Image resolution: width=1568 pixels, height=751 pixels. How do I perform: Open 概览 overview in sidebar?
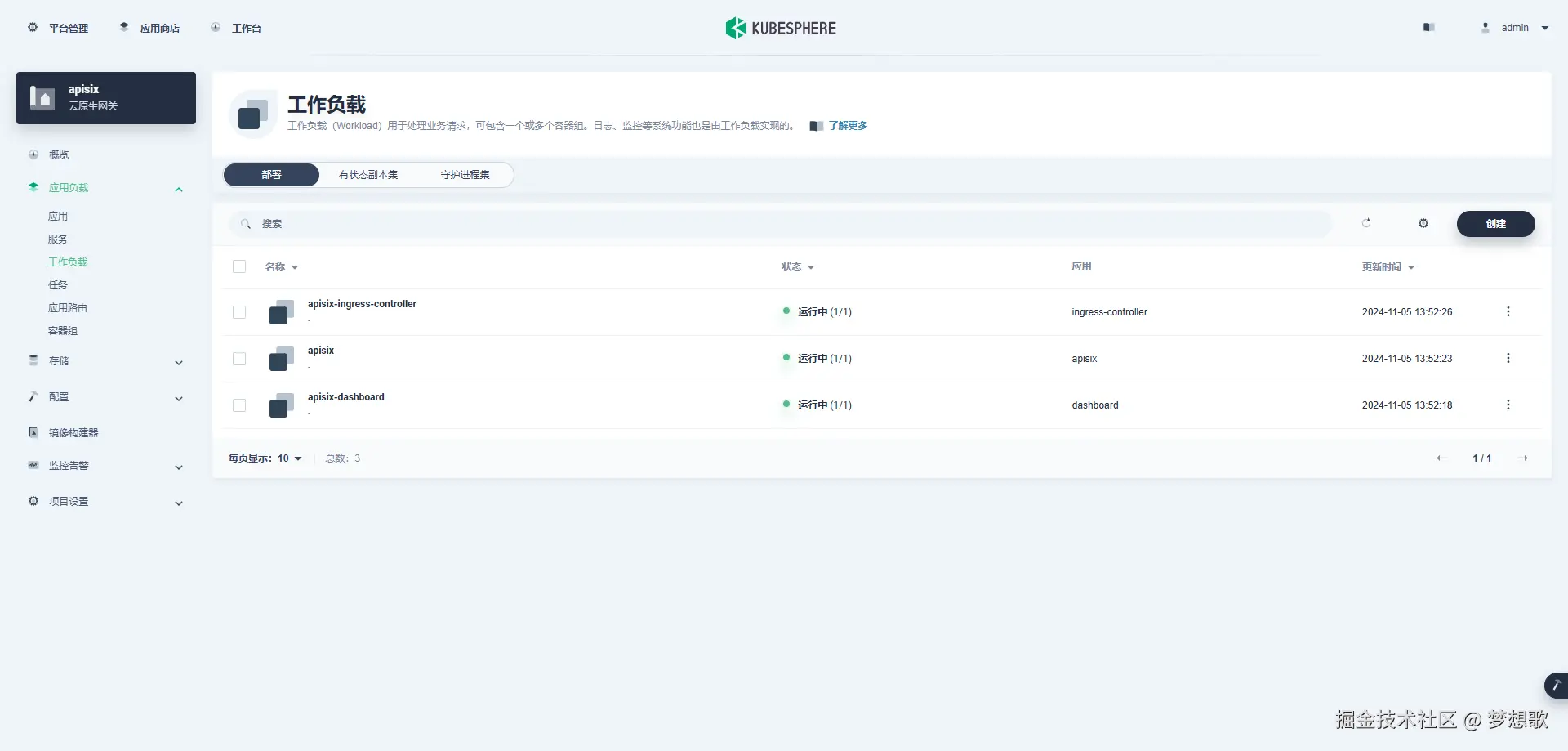(x=59, y=154)
